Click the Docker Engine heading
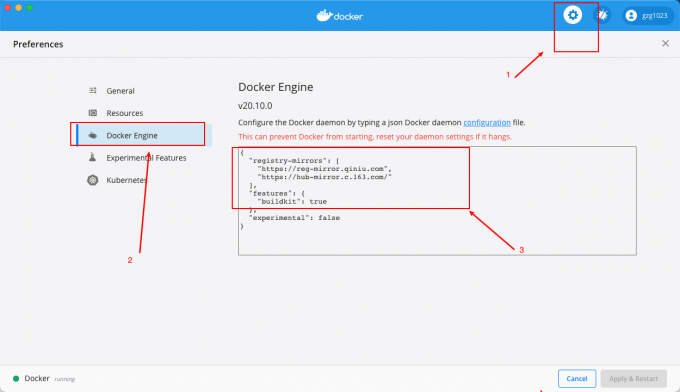The width and height of the screenshot is (680, 392). click(x=275, y=87)
